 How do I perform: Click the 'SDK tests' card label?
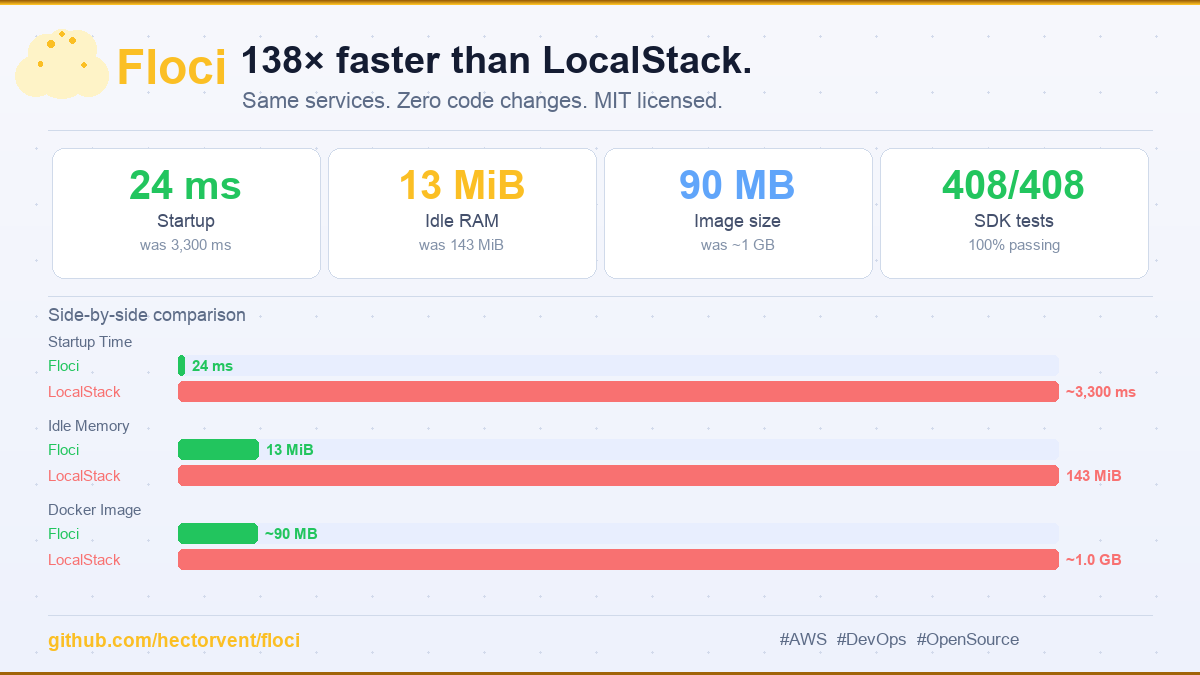1014,221
